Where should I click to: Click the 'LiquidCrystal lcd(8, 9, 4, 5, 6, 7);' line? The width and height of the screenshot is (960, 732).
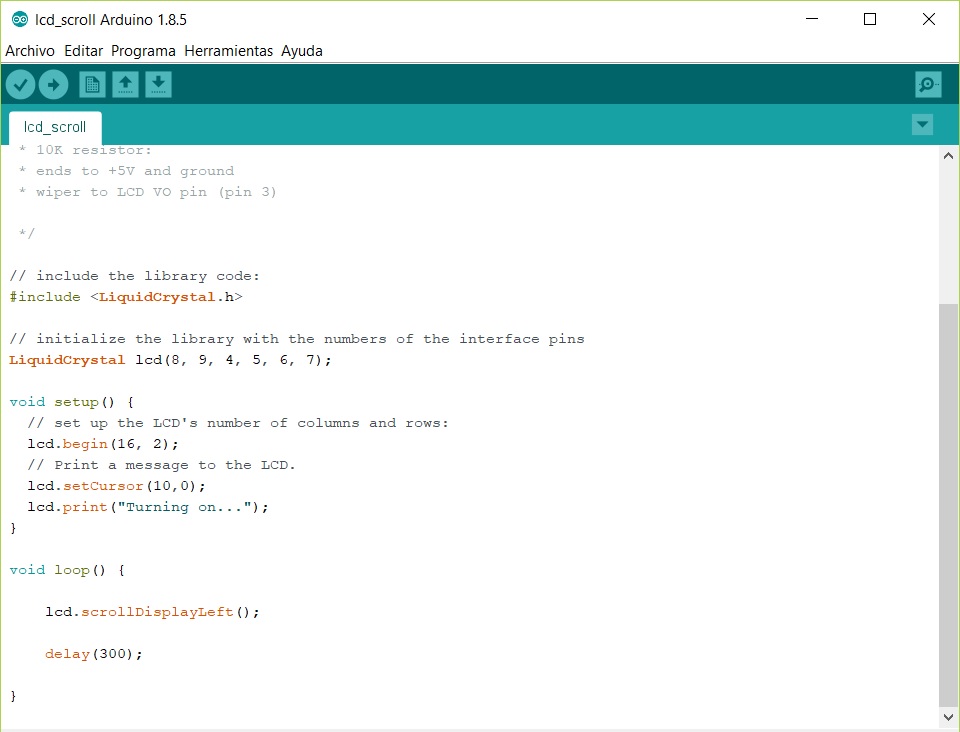170,360
